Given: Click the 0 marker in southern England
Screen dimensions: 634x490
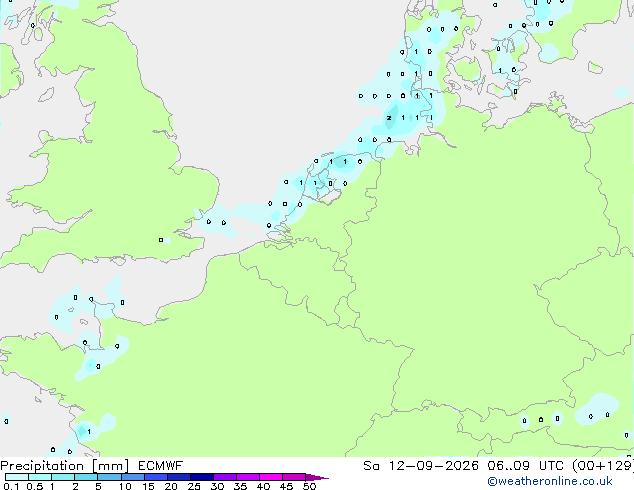Looking at the screenshot, I should coord(161,240).
